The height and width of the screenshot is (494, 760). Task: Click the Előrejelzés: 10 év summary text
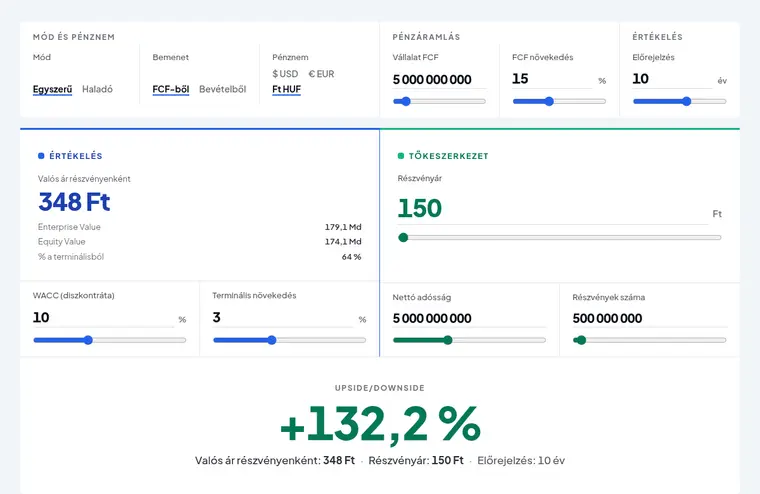[x=521, y=461]
